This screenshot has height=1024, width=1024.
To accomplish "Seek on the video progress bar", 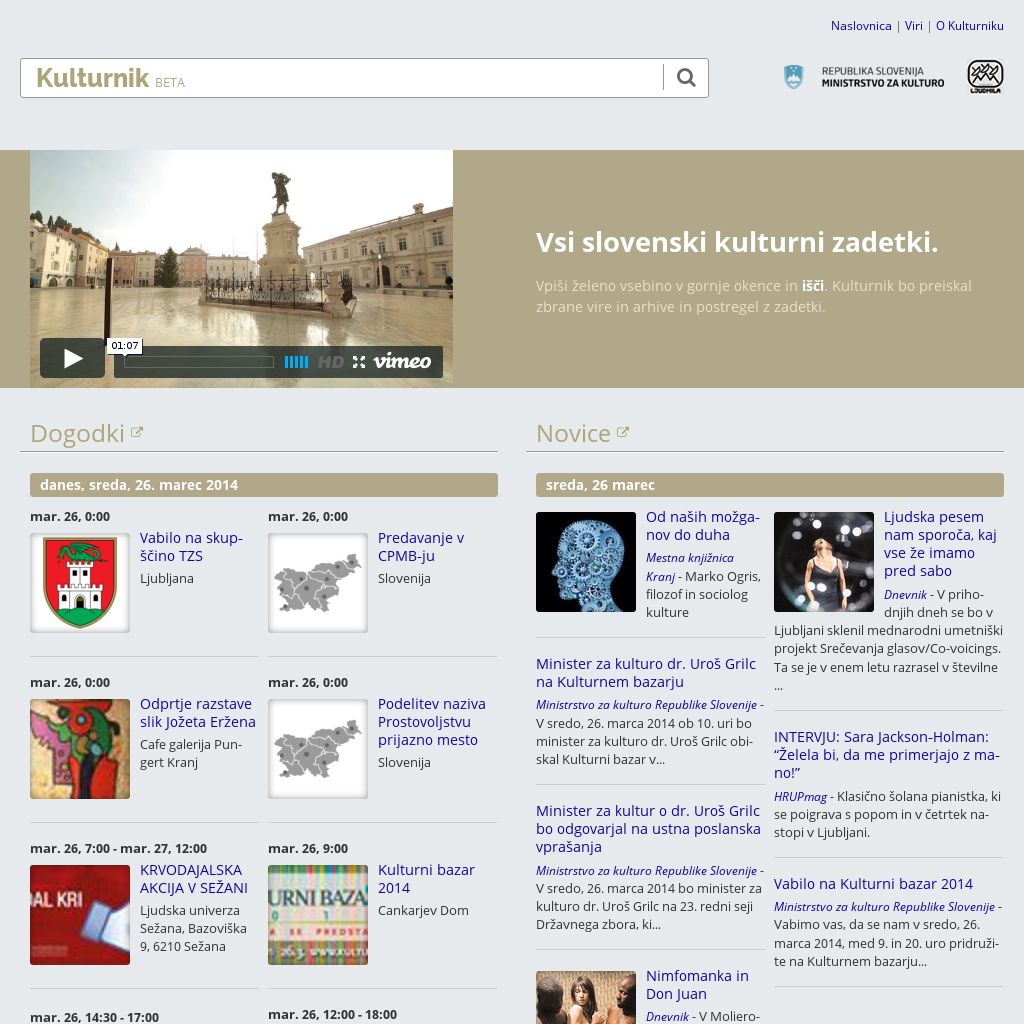I will click(x=199, y=362).
